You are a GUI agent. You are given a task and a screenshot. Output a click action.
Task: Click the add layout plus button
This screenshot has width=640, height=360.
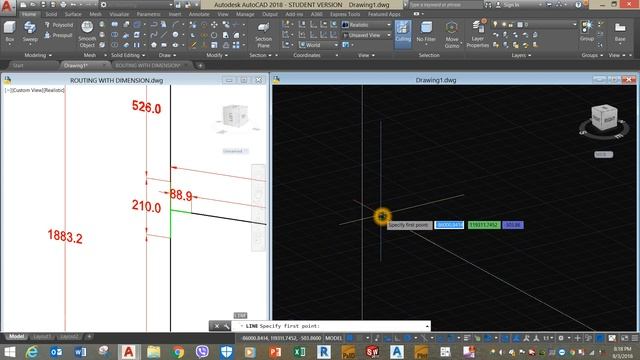pyautogui.click(x=89, y=337)
